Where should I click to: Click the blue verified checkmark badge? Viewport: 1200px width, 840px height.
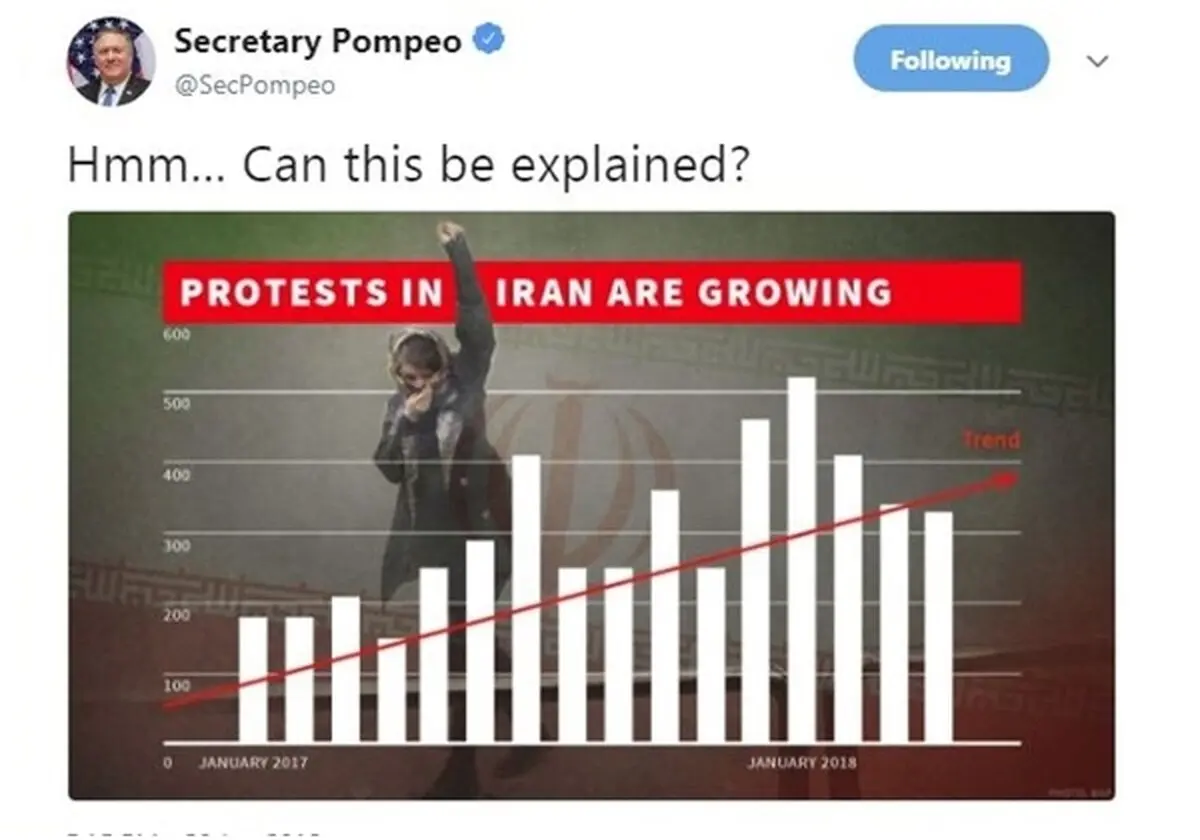[487, 41]
